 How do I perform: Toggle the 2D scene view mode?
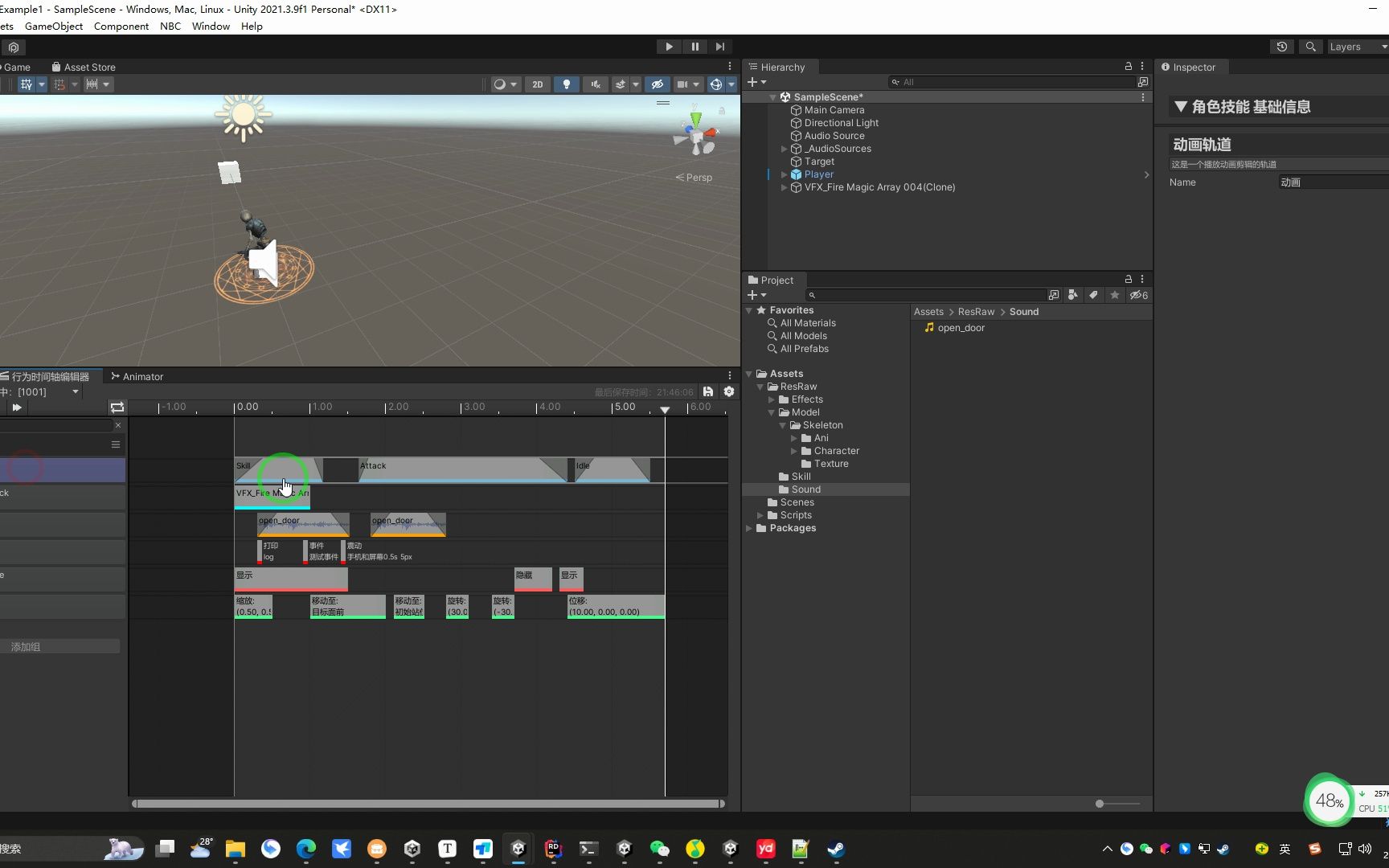pos(537,84)
